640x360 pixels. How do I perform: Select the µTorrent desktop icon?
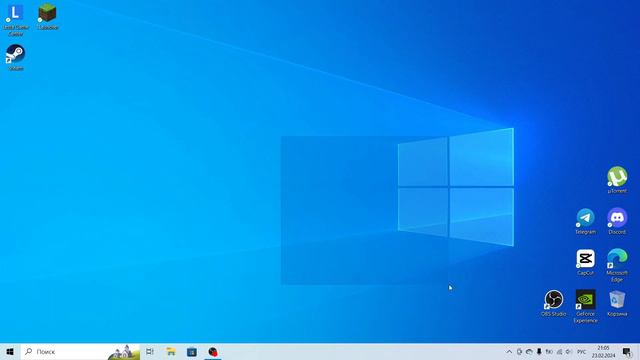[x=617, y=180]
